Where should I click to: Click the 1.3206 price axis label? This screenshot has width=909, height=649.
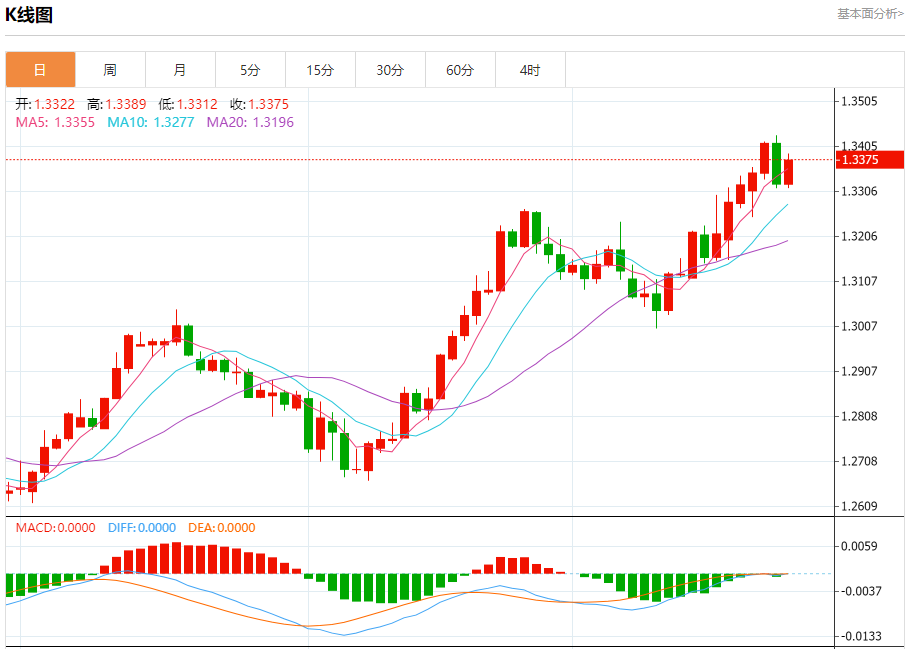(x=859, y=236)
